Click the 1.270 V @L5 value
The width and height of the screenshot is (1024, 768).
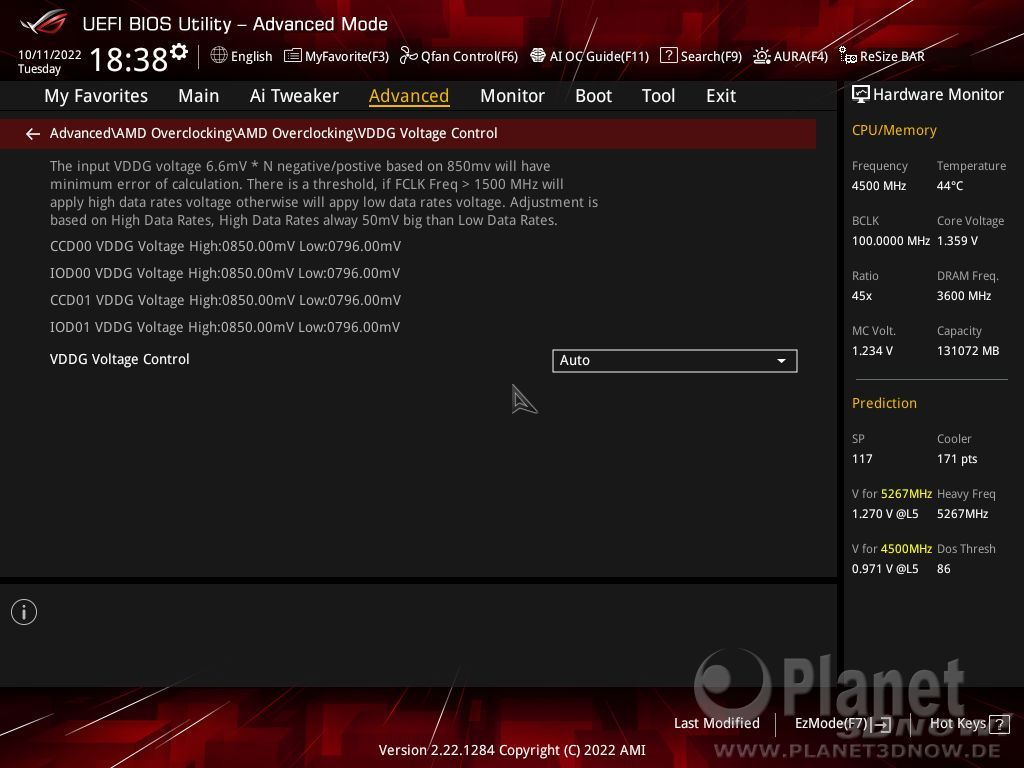click(x=885, y=514)
